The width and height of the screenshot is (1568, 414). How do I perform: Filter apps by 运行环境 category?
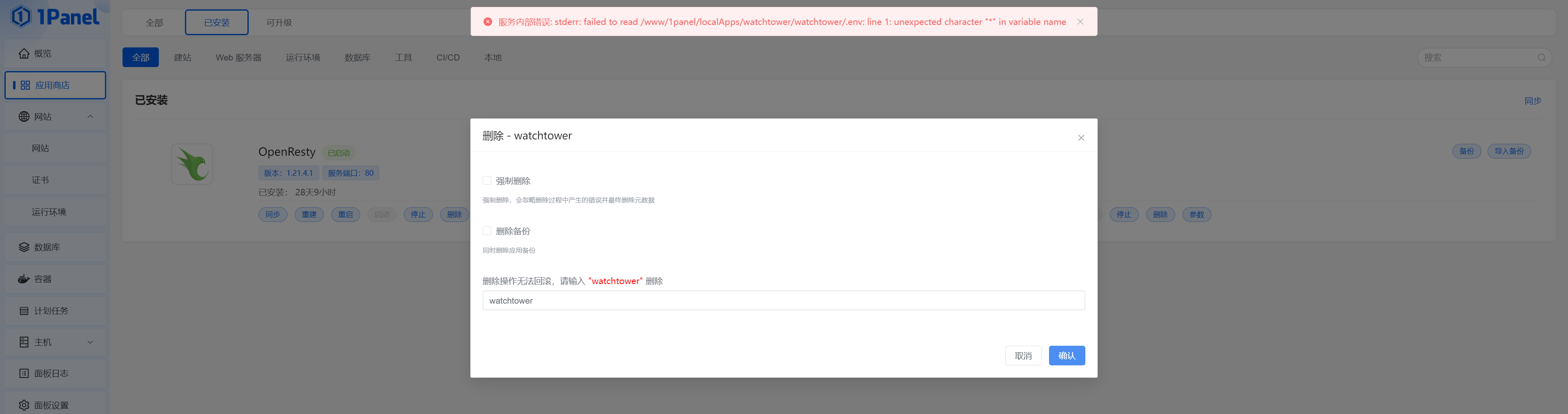pyautogui.click(x=303, y=57)
